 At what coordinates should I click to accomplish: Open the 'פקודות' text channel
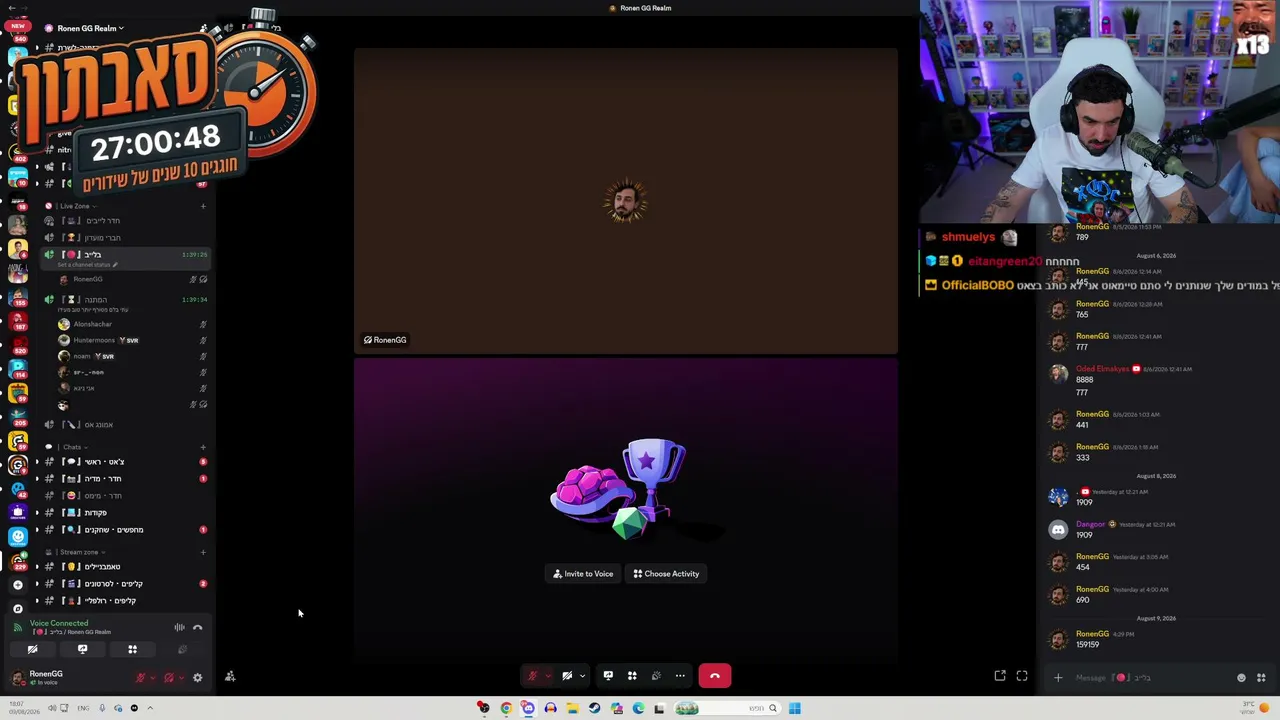point(126,513)
